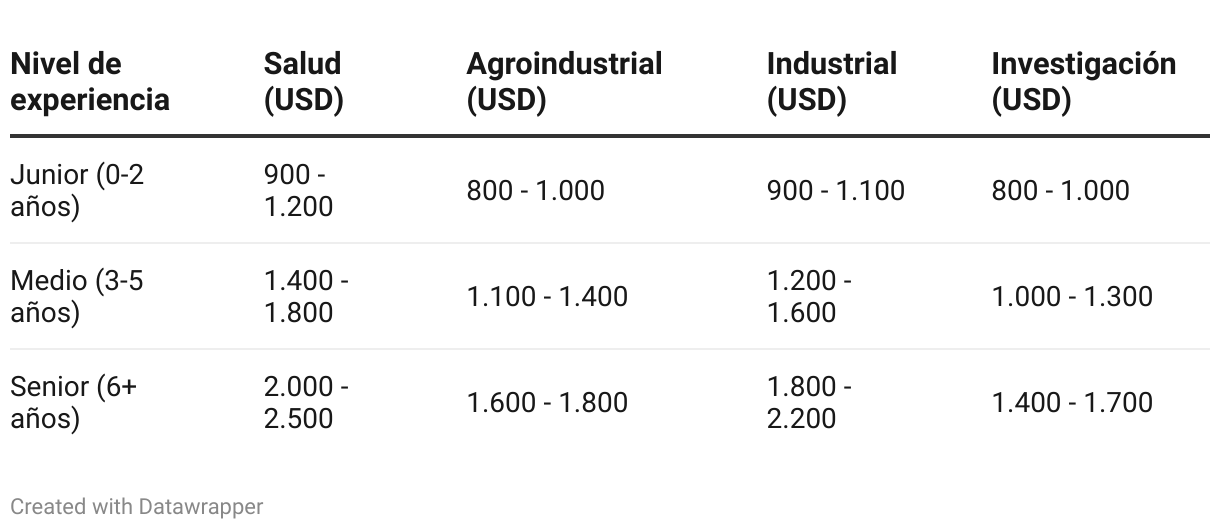Click the Junior Agroindustrial cell '800 - 1.000'

[x=535, y=190]
